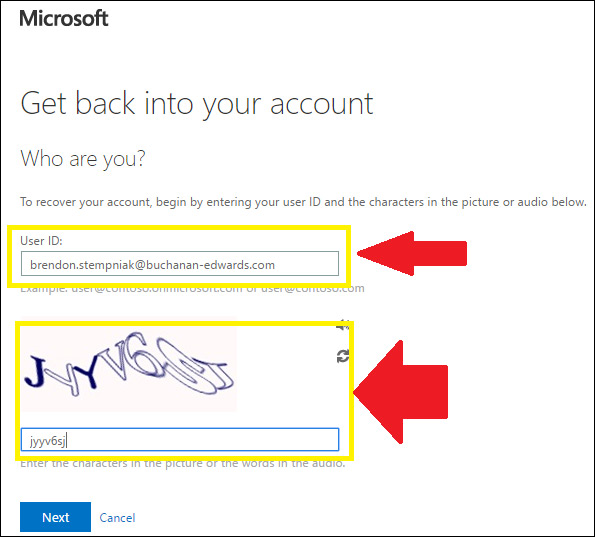
Task: Click the 'User ID:' label
Action: pyautogui.click(x=41, y=241)
